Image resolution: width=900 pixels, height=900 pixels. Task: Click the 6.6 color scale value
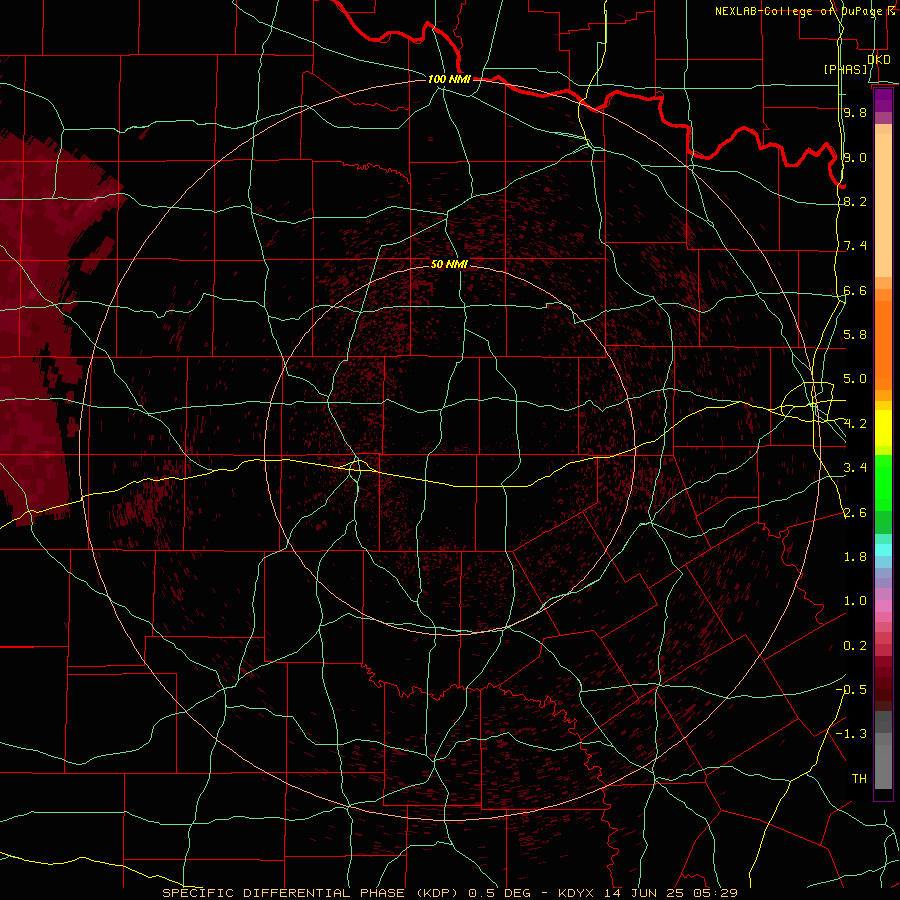[x=855, y=290]
